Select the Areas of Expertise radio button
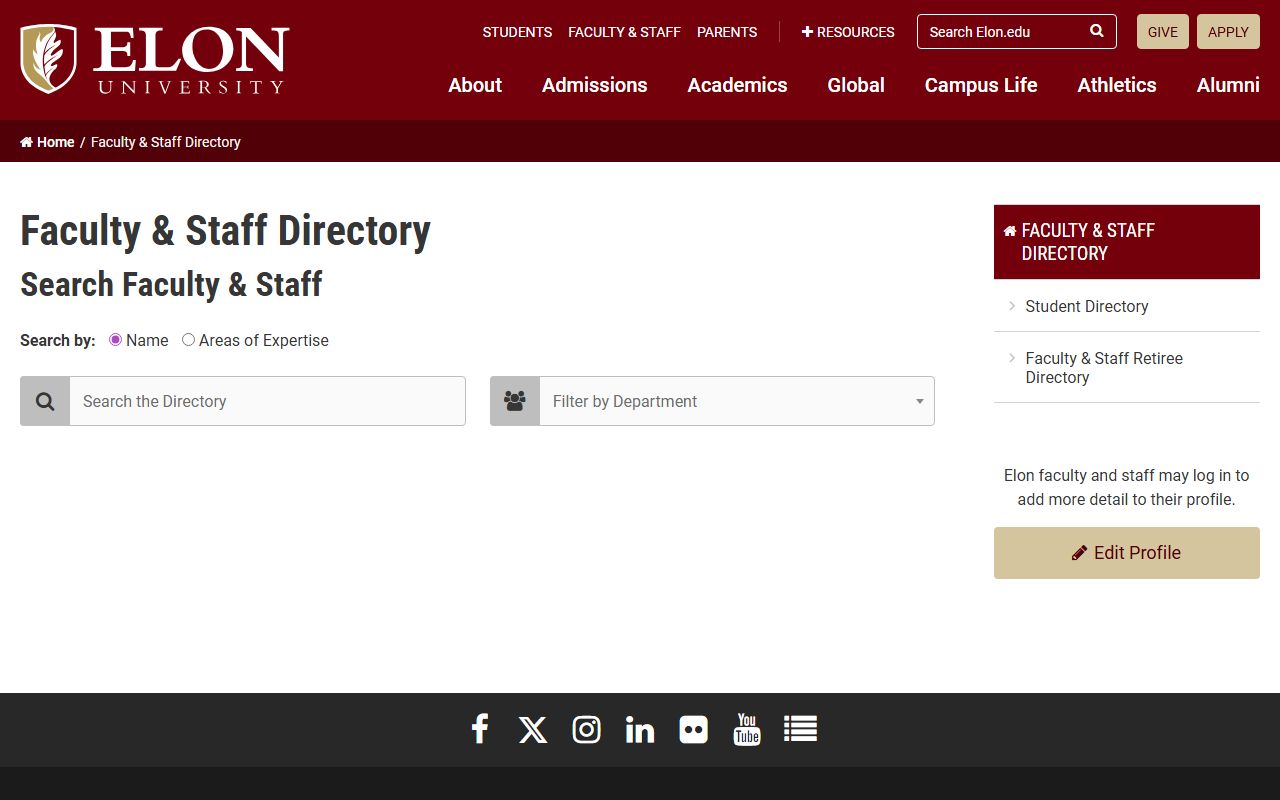Screen dimensions: 1280x800 (188, 340)
